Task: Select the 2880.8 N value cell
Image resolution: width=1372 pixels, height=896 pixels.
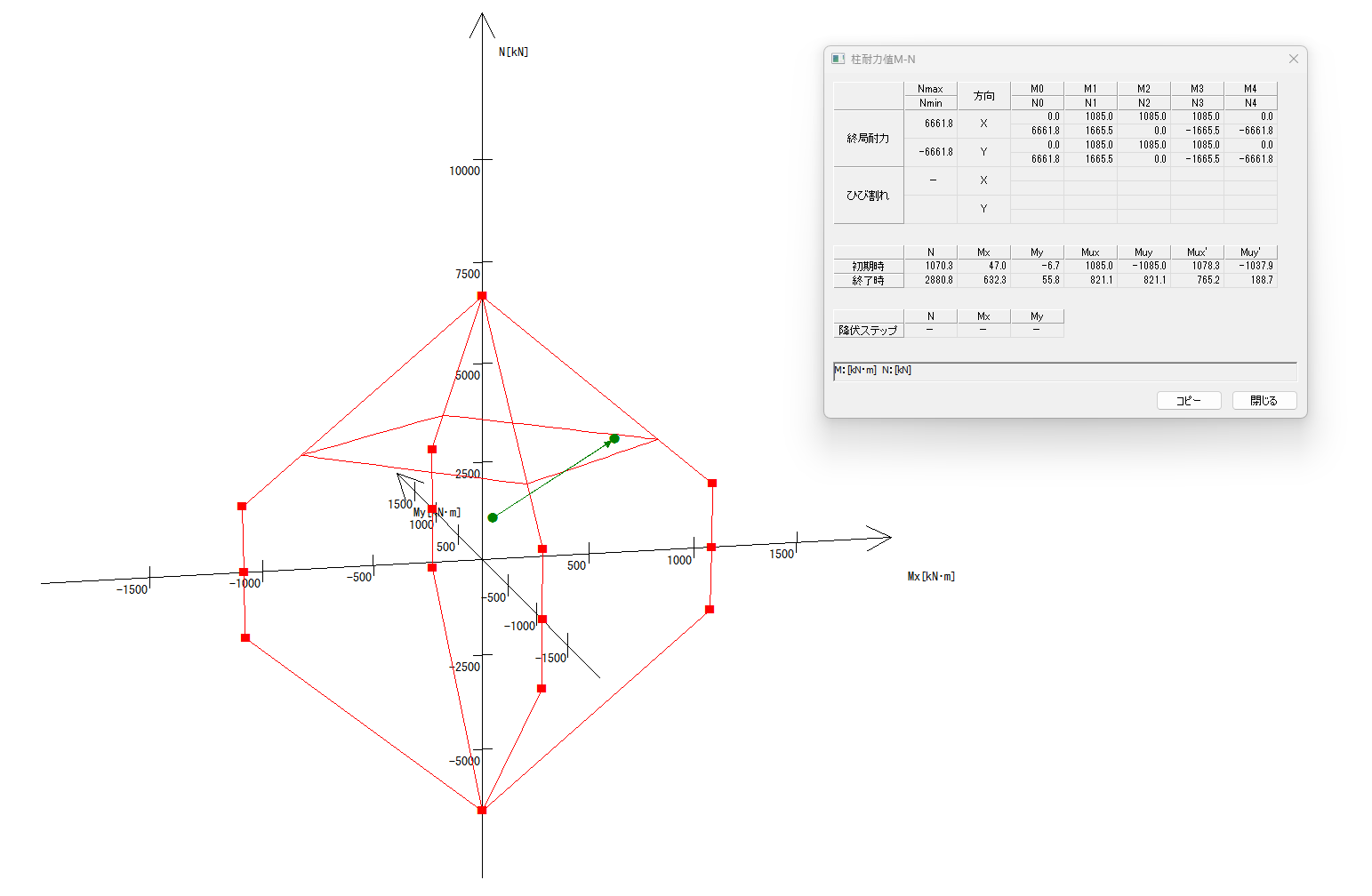Action: [931, 280]
